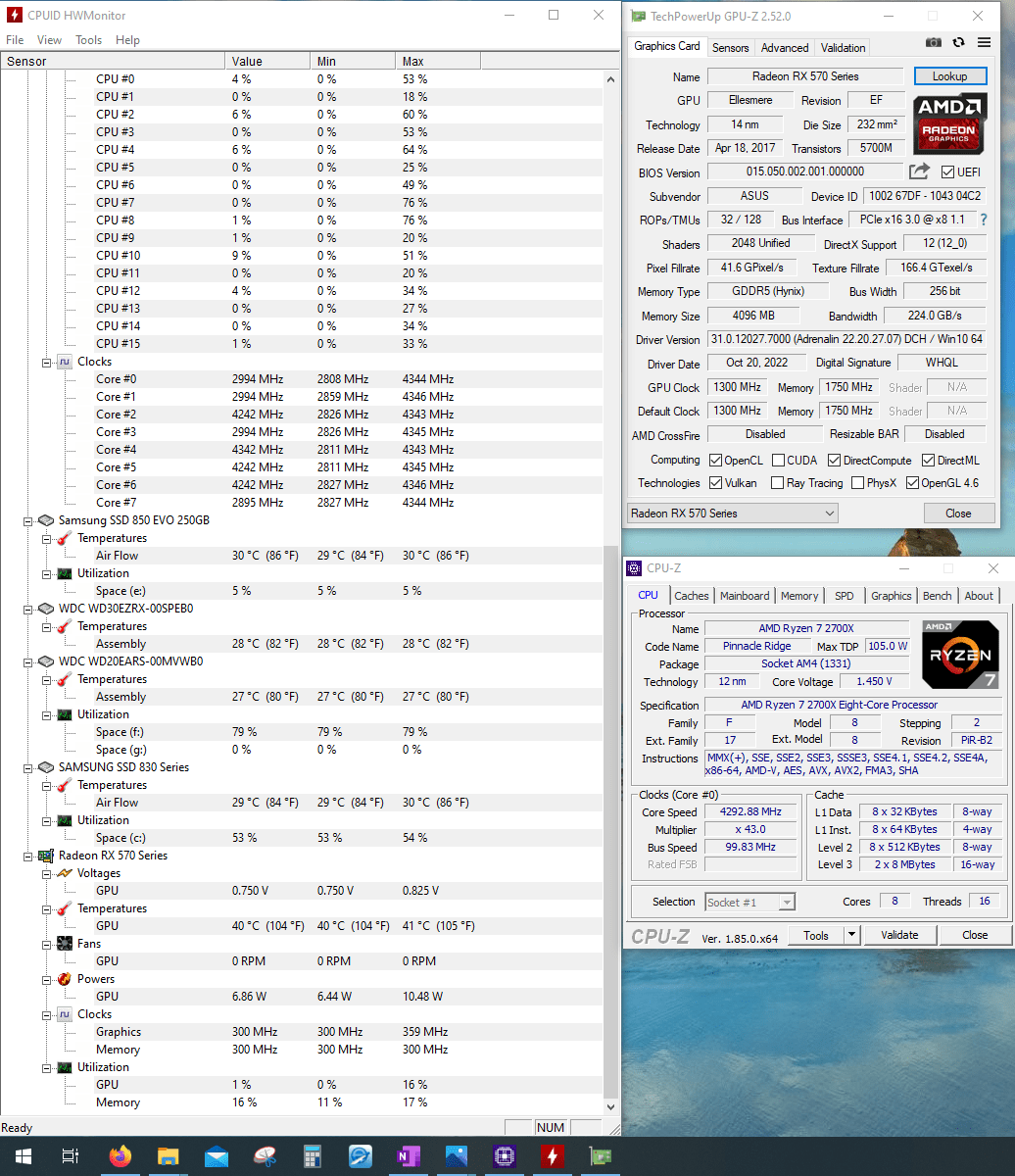Click the Validate button in CPU-Z
Image resolution: width=1015 pixels, height=1176 pixels.
(x=899, y=935)
